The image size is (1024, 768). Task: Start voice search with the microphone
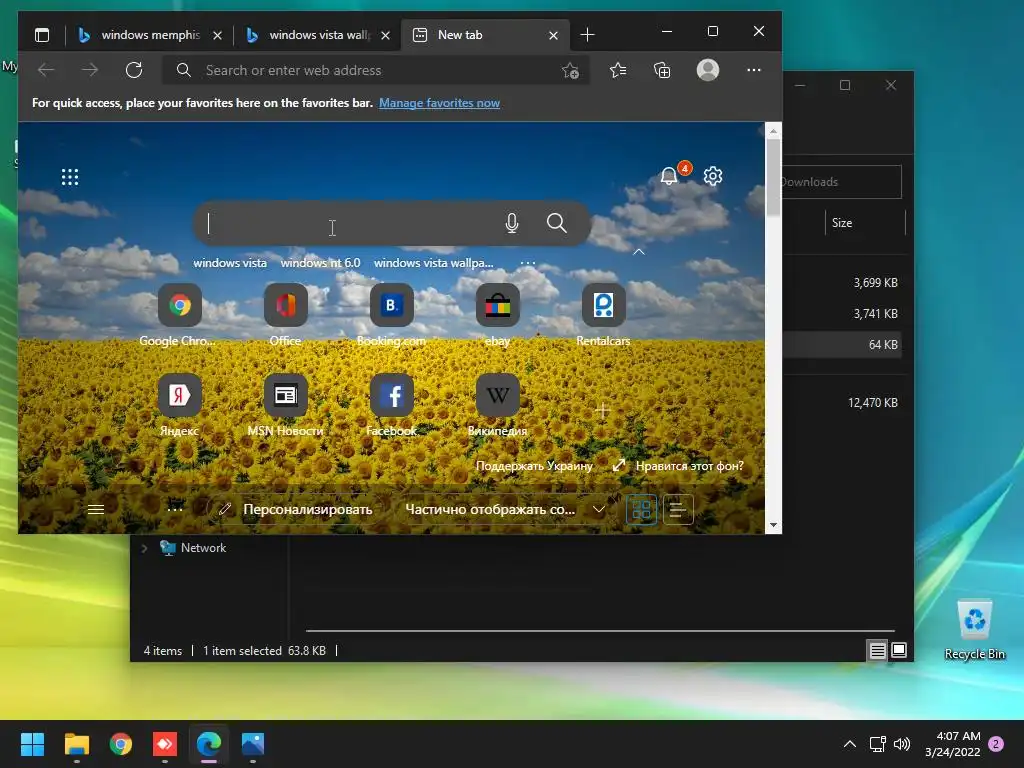click(512, 223)
